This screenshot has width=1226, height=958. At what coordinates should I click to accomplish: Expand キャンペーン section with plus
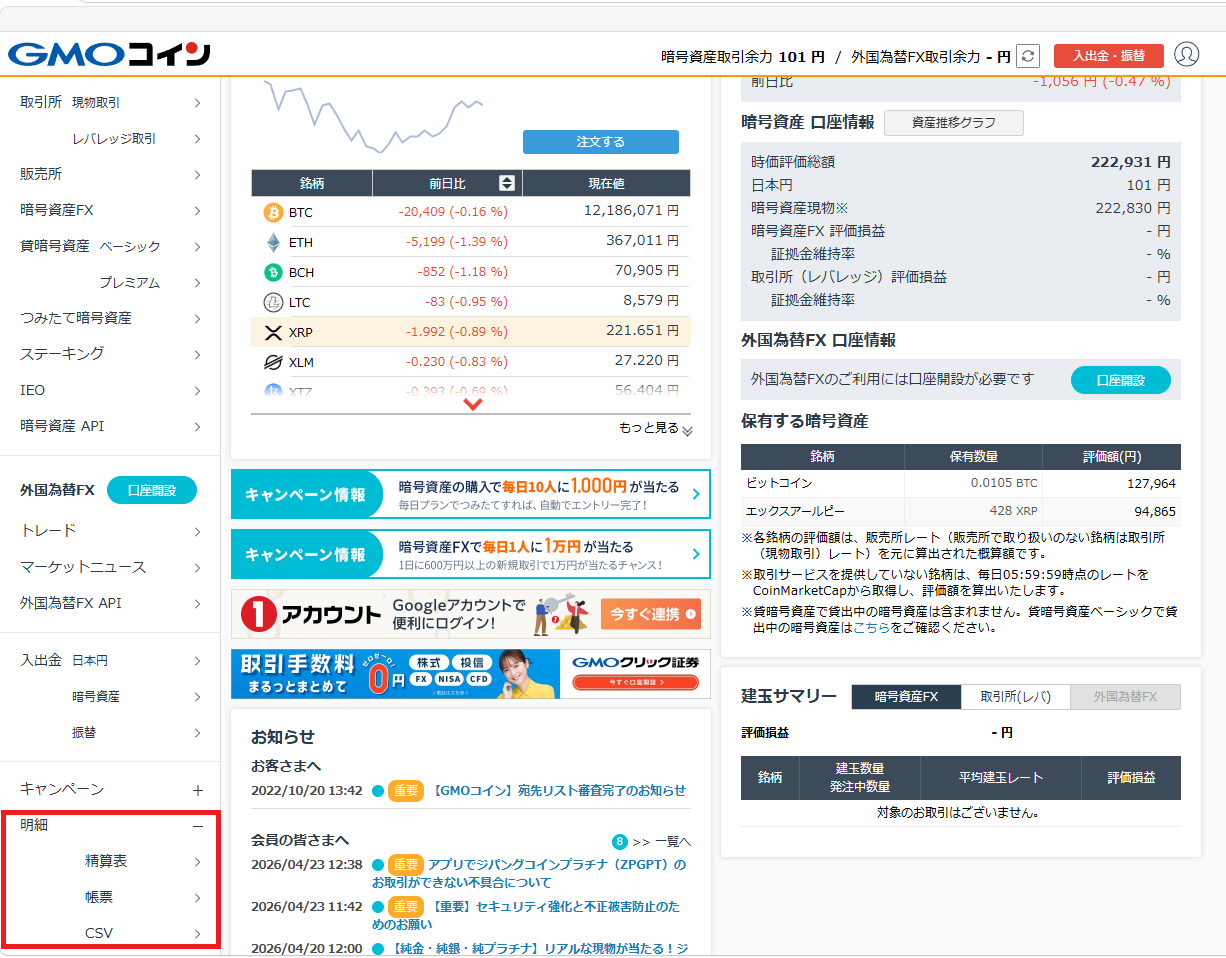tap(197, 790)
